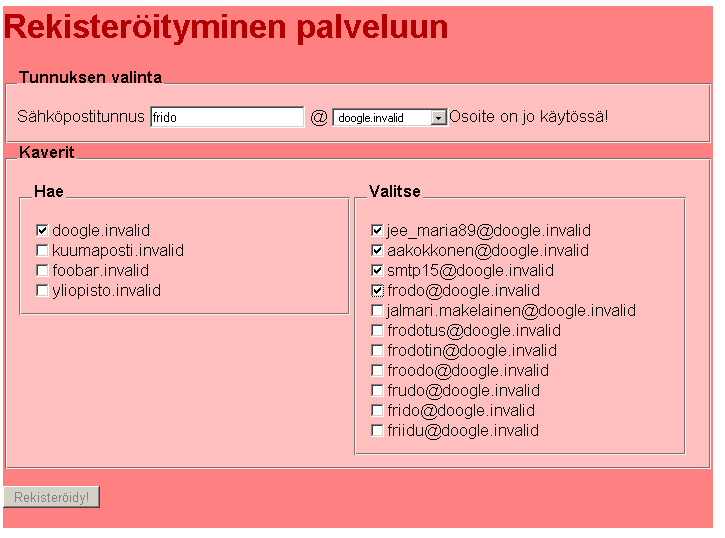This screenshot has width=725, height=538.
Task: Open the doogle.invalid domain dropdown
Action: pos(390,117)
